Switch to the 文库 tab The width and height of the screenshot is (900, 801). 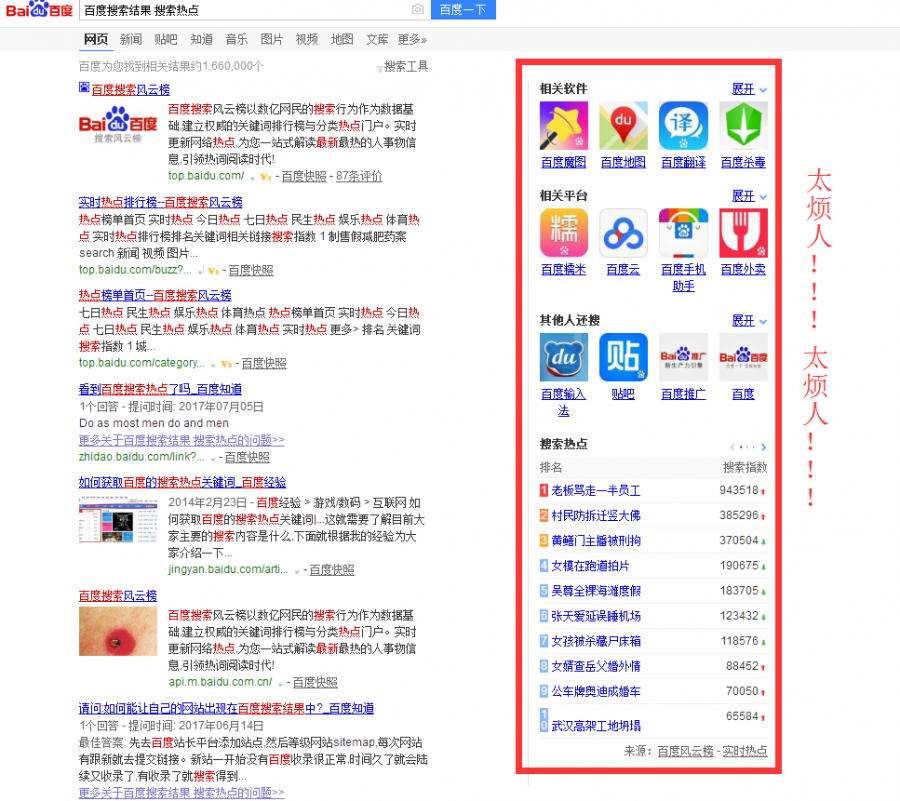click(377, 40)
